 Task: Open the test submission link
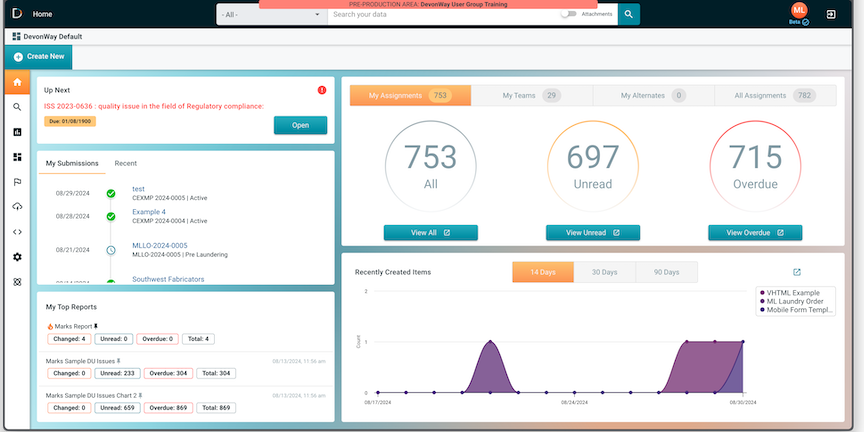click(138, 189)
